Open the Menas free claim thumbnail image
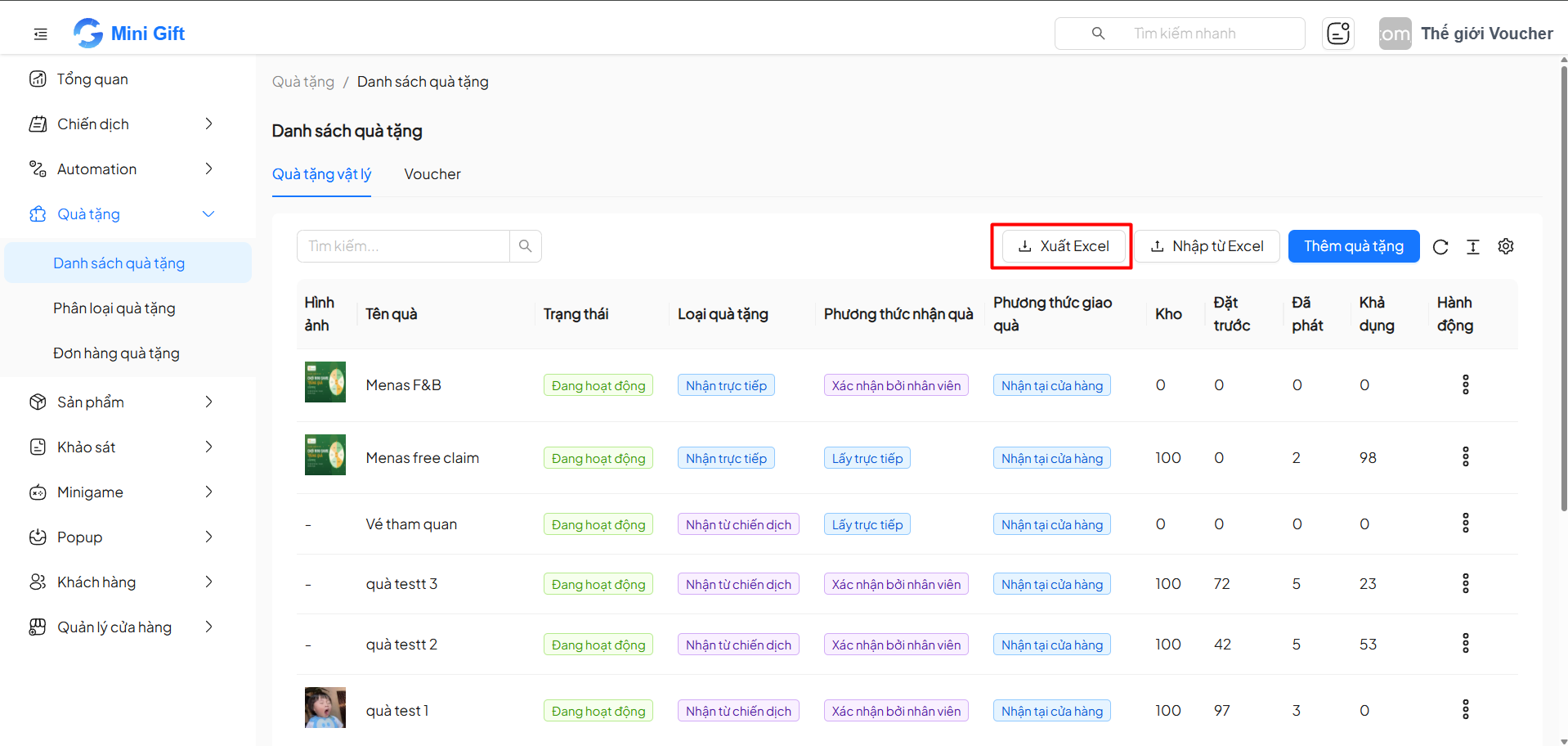Viewport: 1568px width, 746px height. click(x=325, y=455)
